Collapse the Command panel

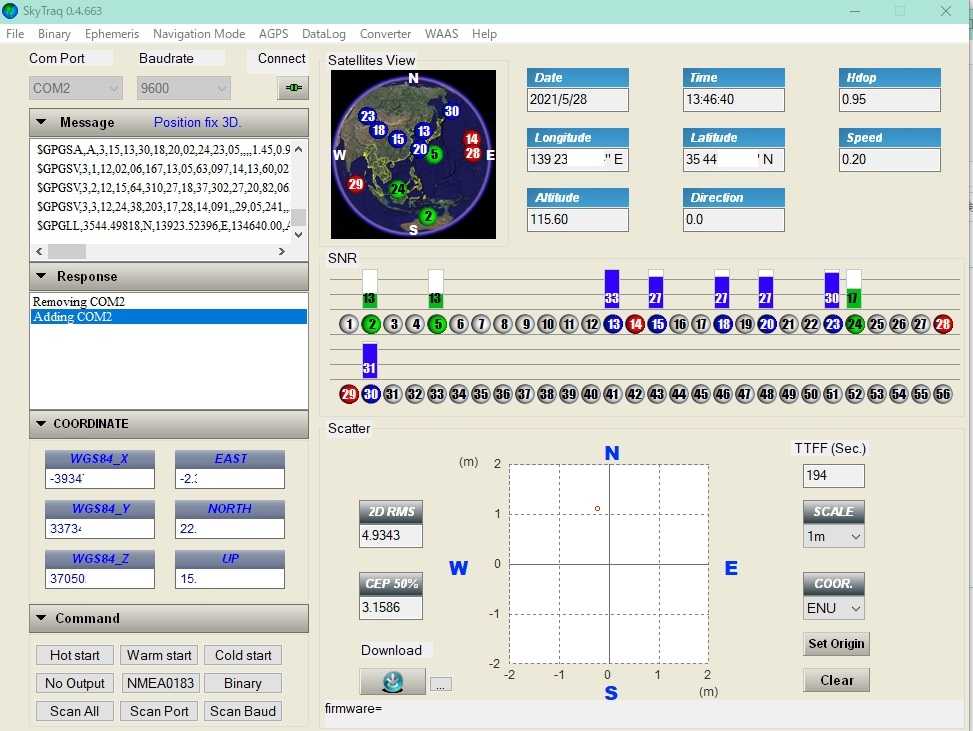coord(41,618)
